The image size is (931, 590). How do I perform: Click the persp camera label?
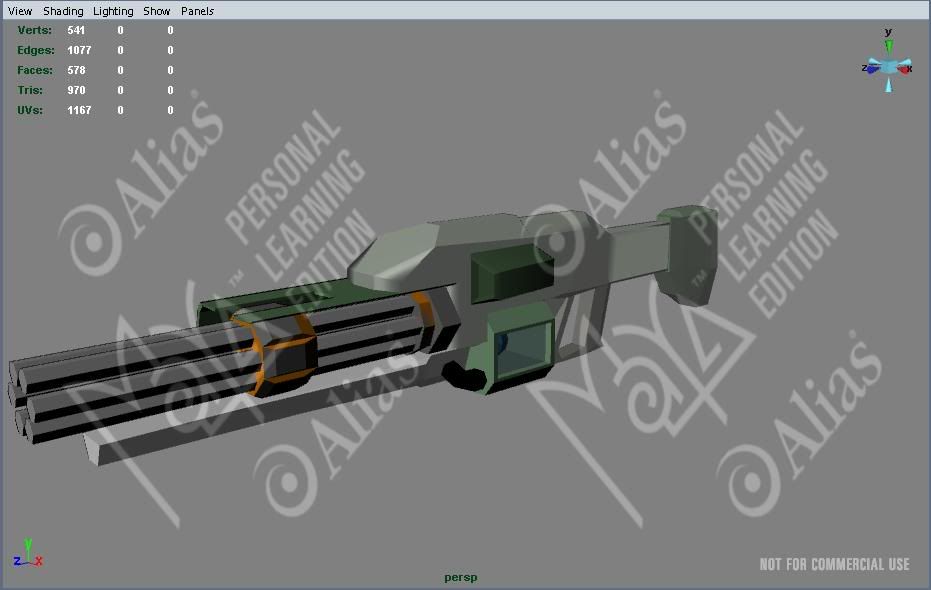pyautogui.click(x=461, y=577)
